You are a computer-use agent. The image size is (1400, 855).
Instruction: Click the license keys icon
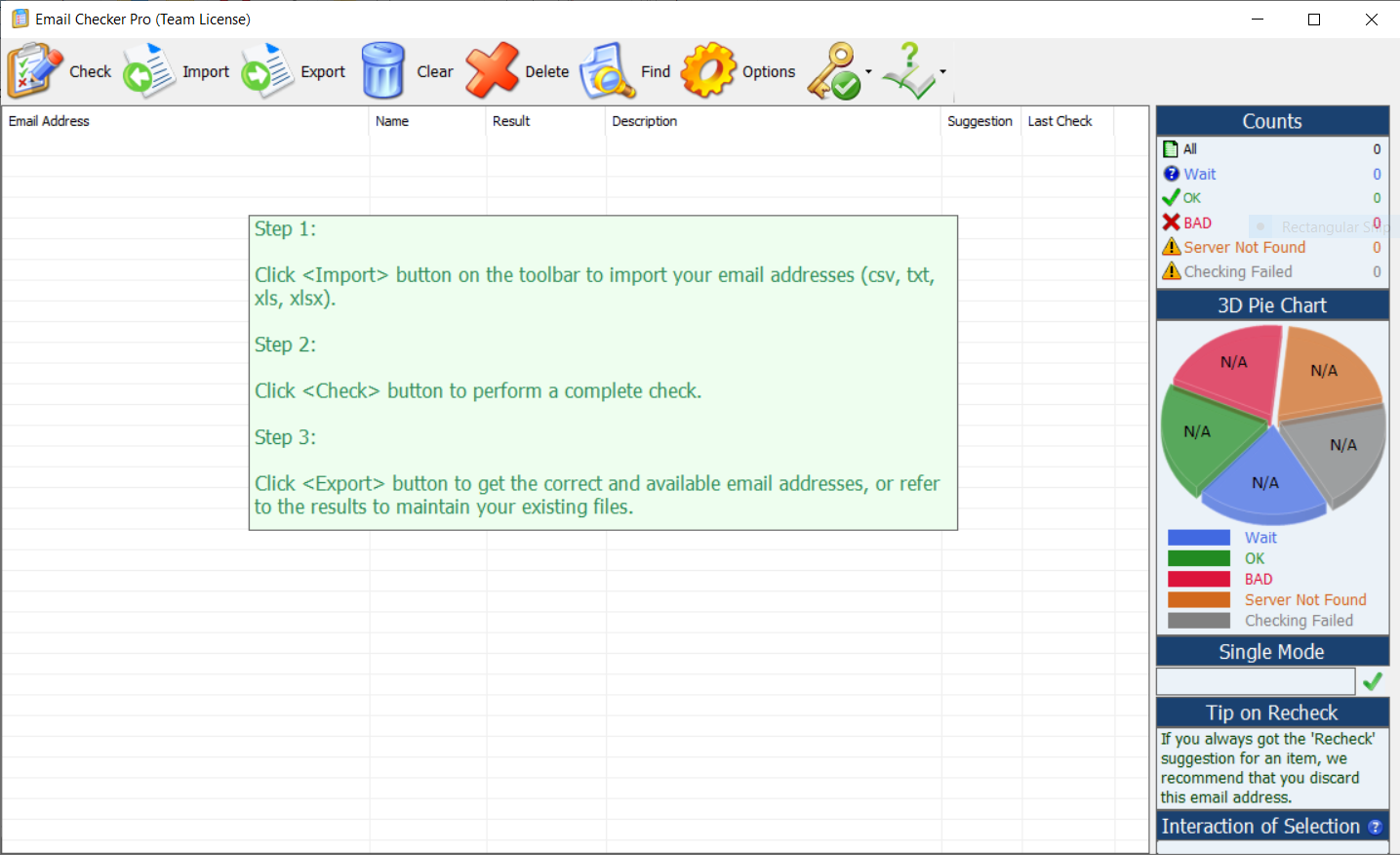point(834,70)
